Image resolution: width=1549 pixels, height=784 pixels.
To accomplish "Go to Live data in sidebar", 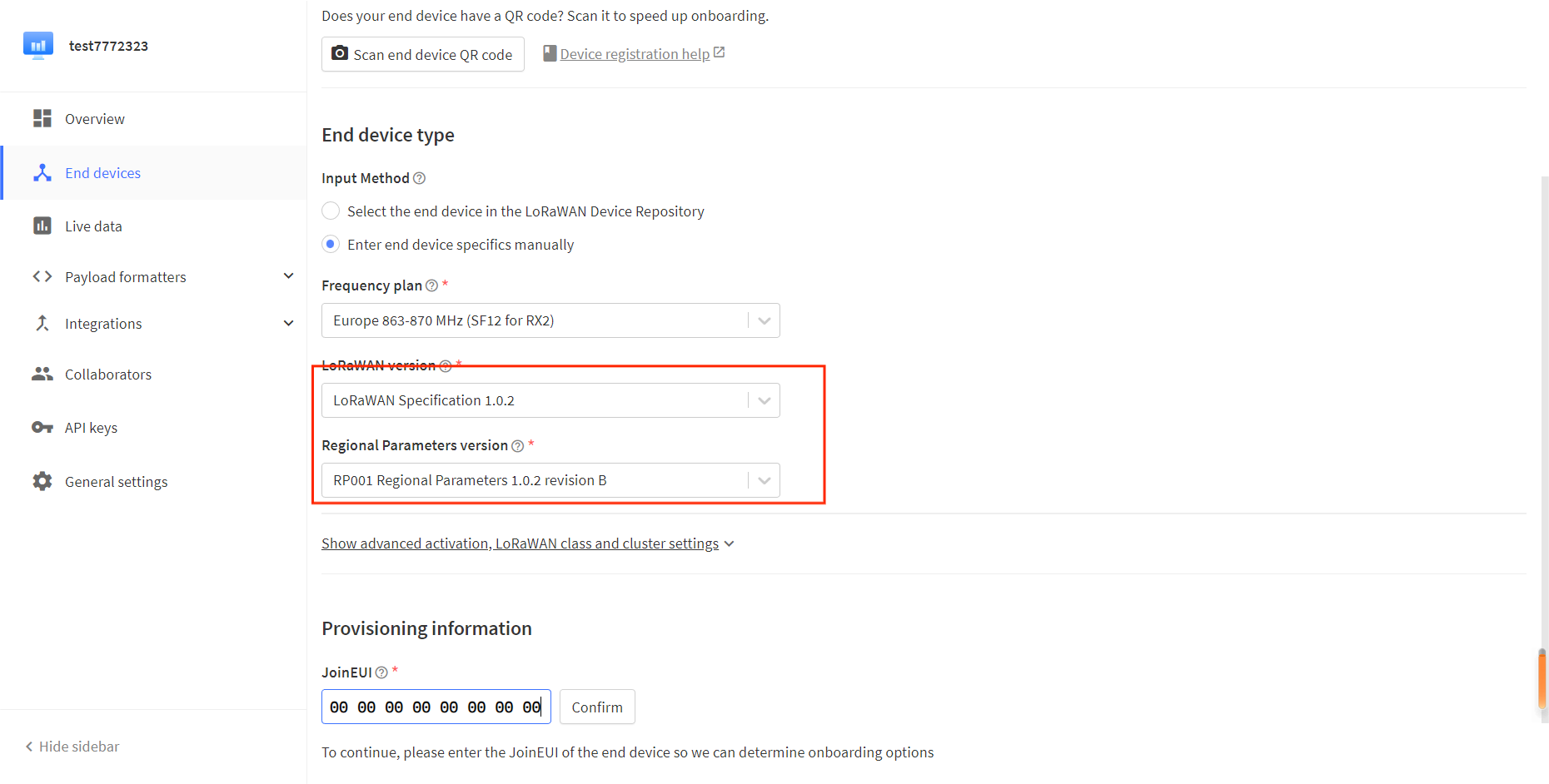I will (x=93, y=226).
